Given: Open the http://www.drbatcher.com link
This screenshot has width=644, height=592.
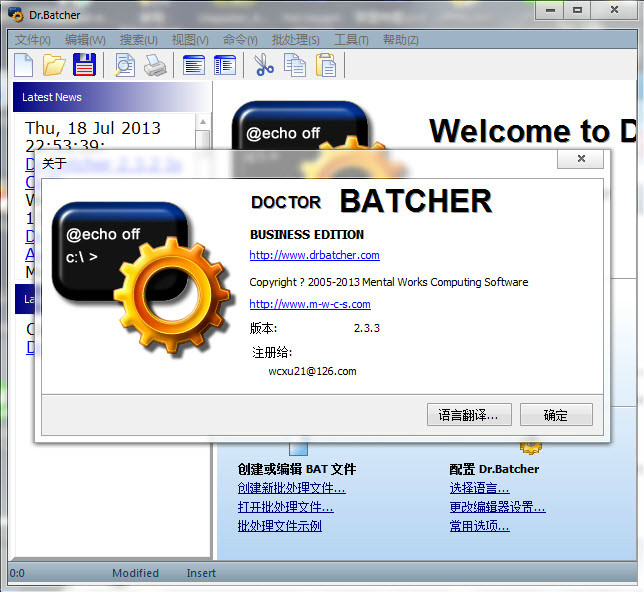Looking at the screenshot, I should (x=314, y=255).
